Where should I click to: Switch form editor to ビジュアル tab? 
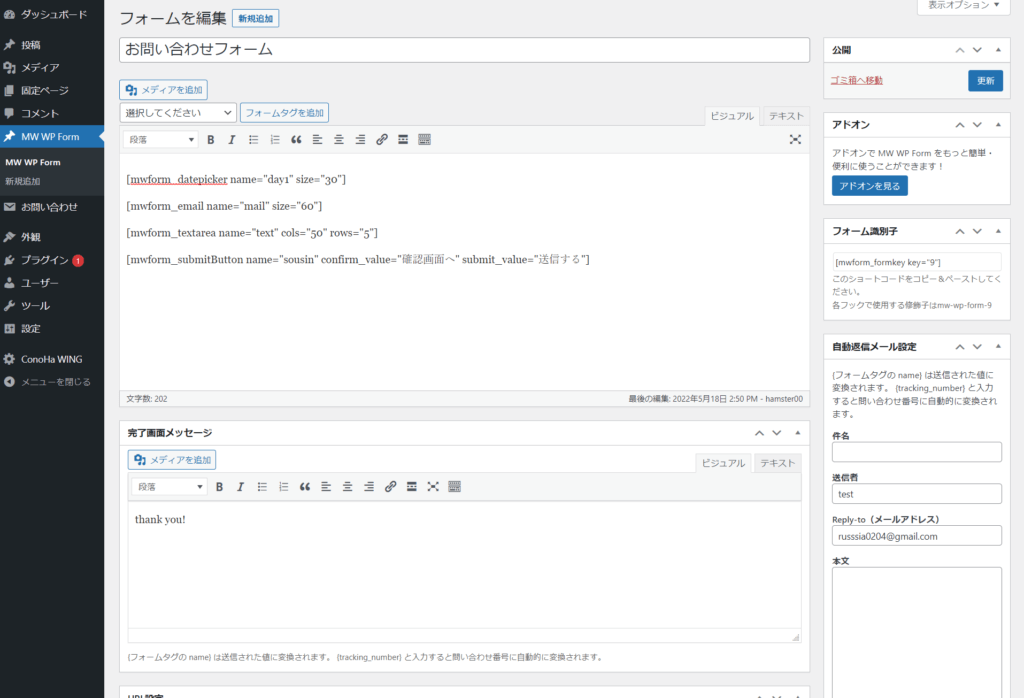pos(732,116)
